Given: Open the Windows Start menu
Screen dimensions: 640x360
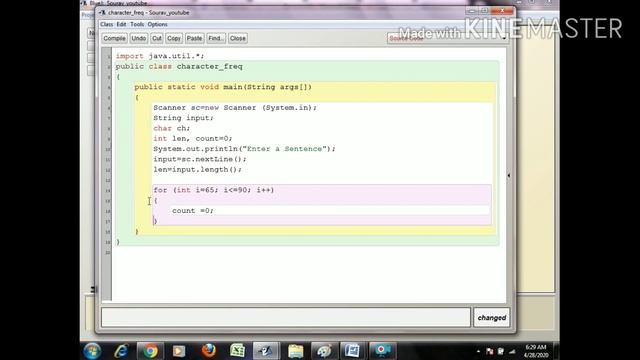Looking at the screenshot, I should click(x=92, y=351).
